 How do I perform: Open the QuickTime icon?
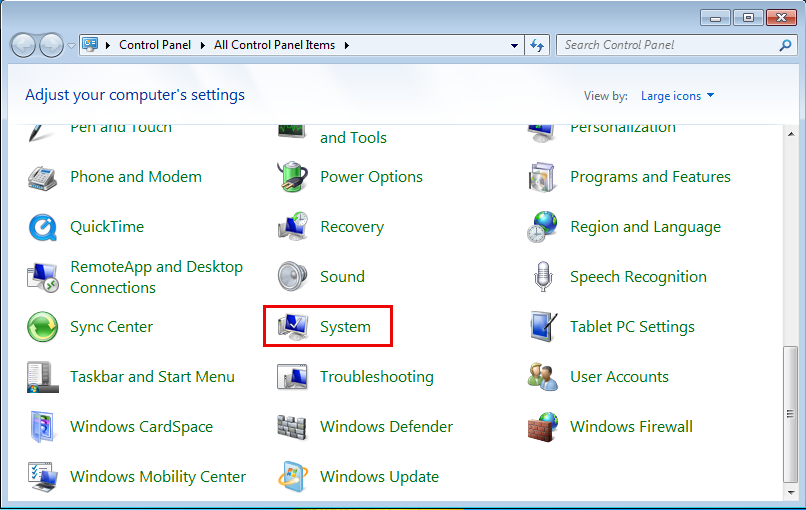[x=42, y=227]
